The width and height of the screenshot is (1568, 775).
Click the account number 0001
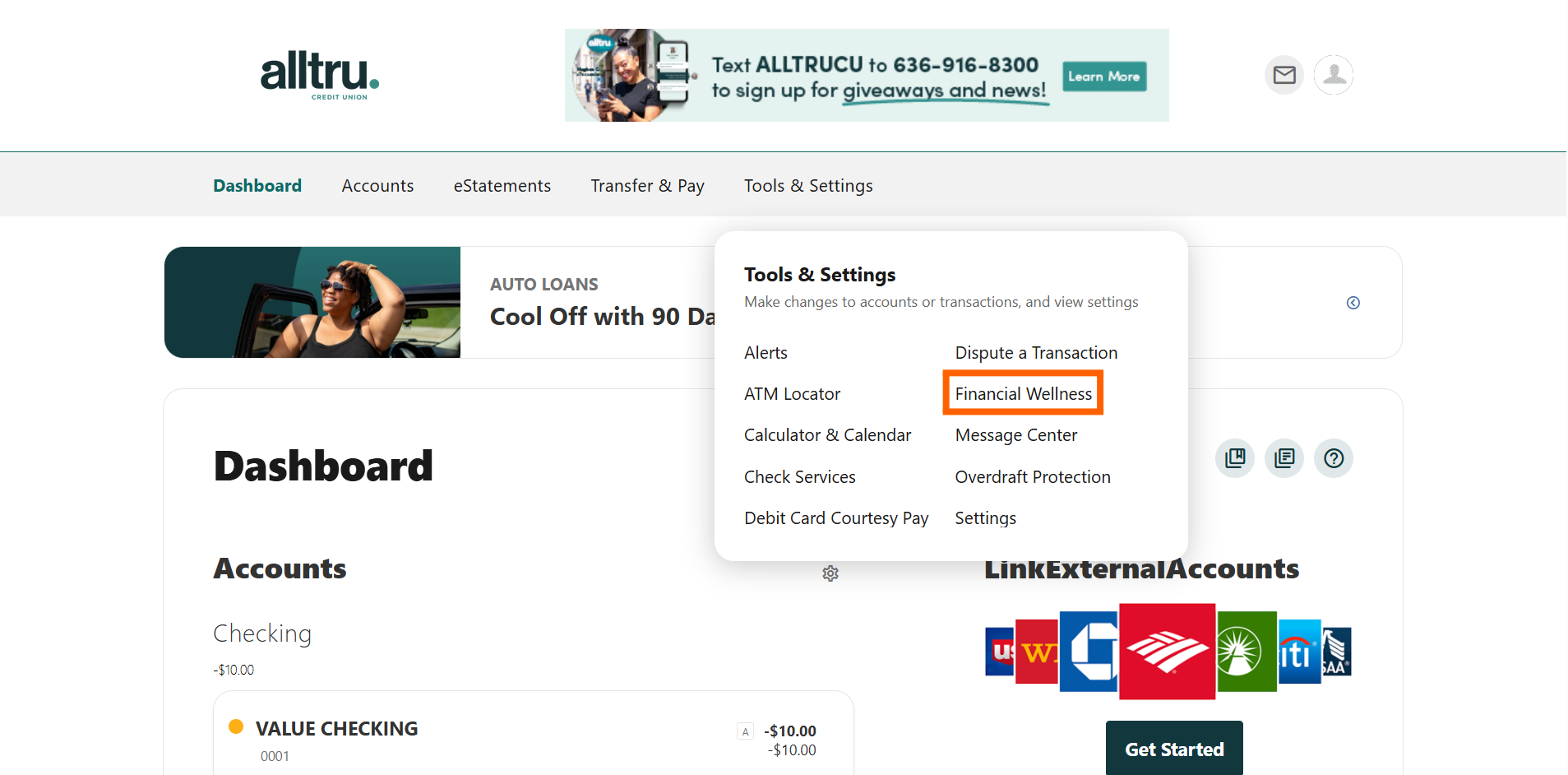(275, 757)
